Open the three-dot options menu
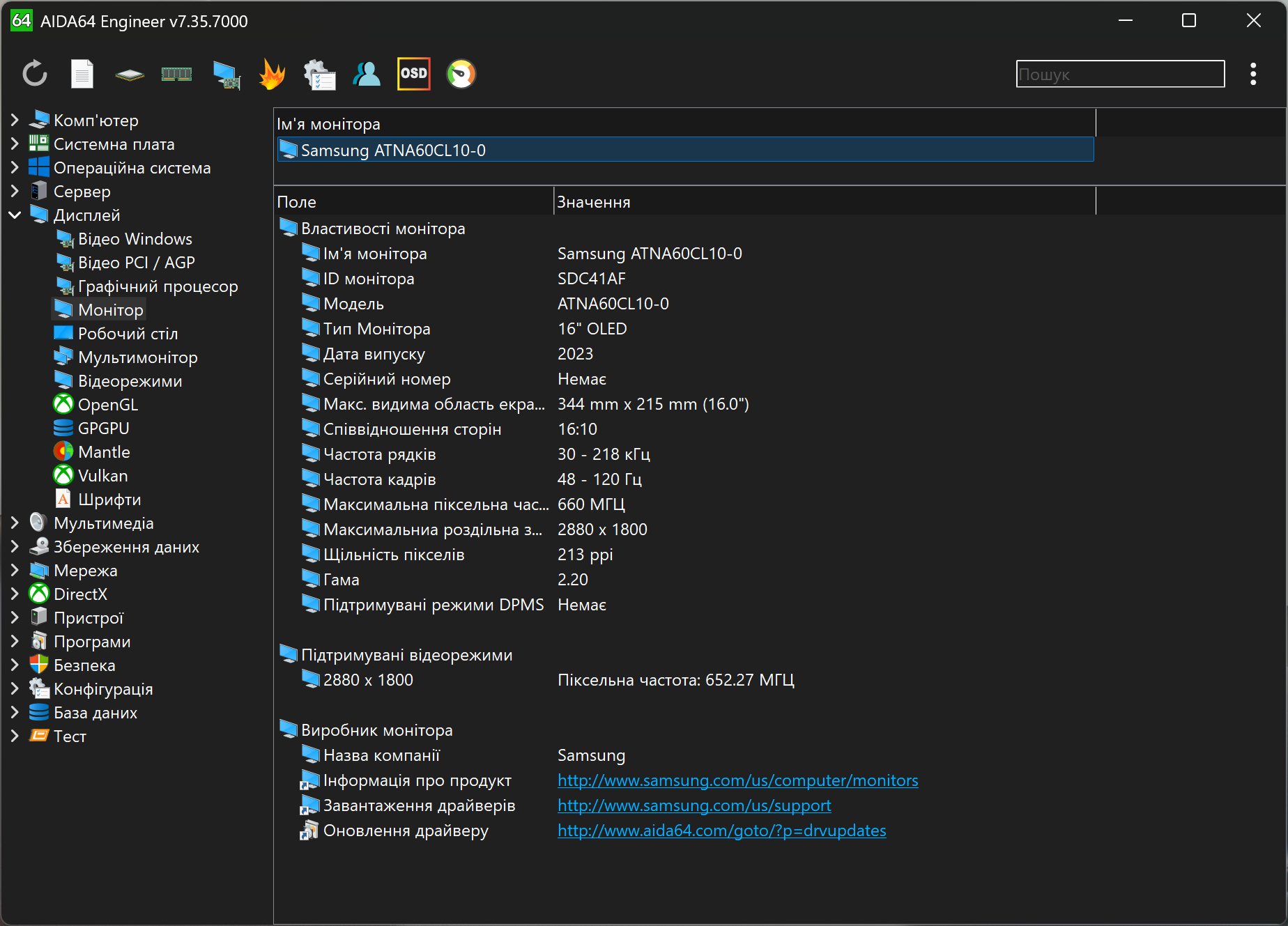Screen dimensions: 1288x926 click(1252, 74)
